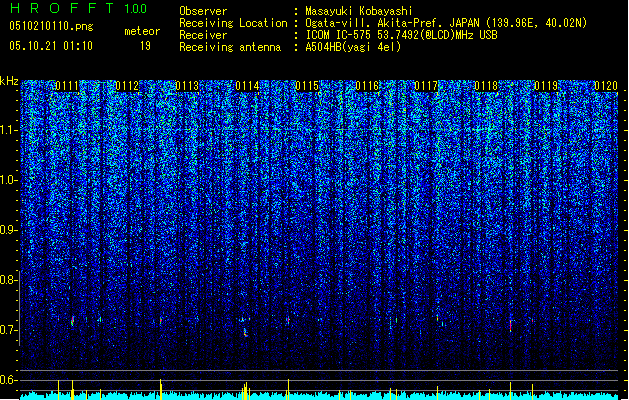The image size is (629, 400).
Task: Click the 0.6 kHz axis tick label
Action: coord(9,380)
